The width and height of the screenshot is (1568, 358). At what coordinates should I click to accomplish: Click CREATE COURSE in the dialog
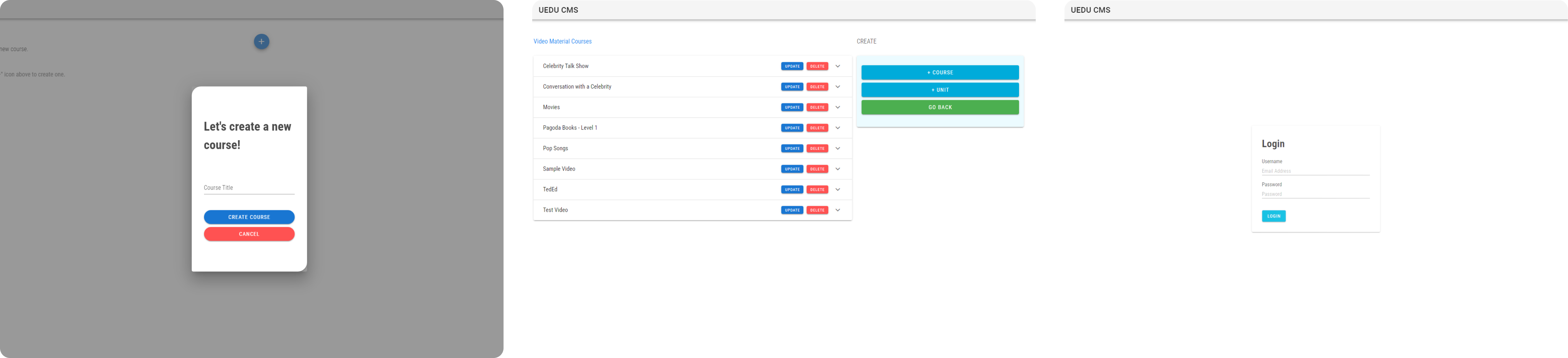249,217
